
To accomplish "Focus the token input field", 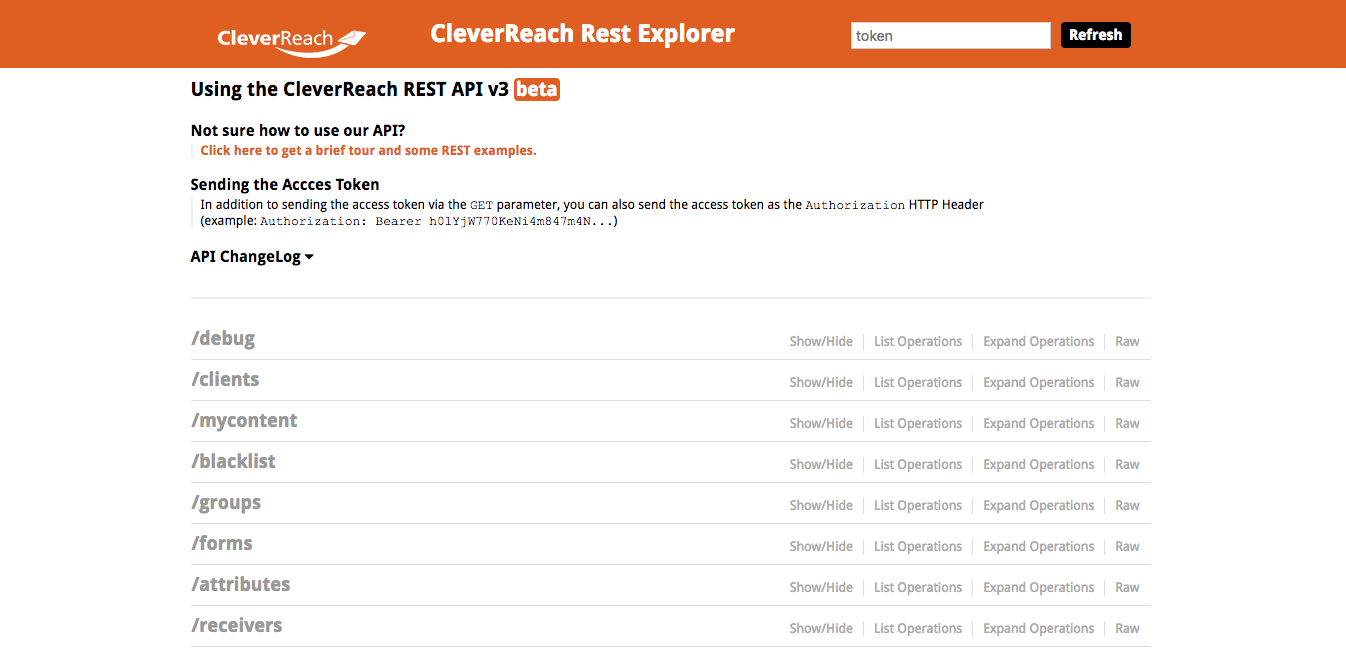I will point(950,35).
